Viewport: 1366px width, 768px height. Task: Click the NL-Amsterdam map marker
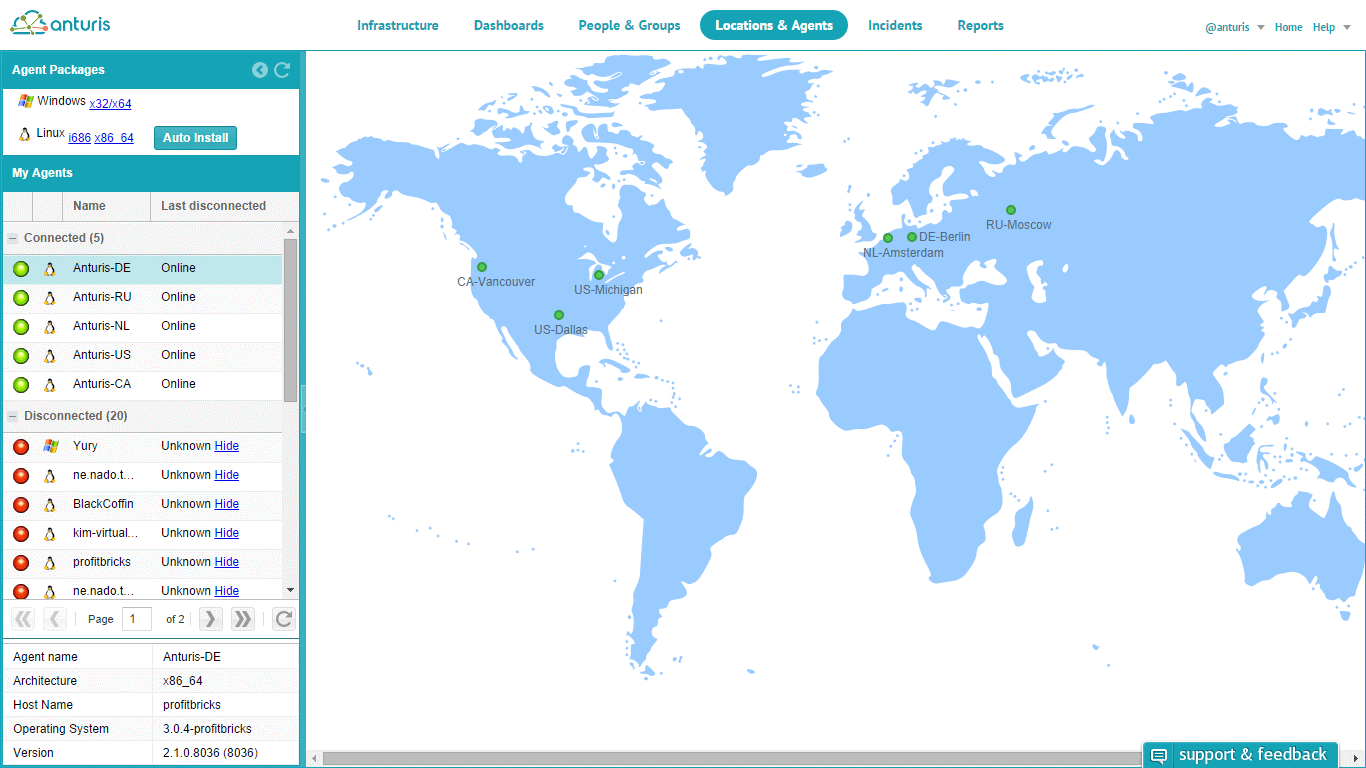[x=888, y=238]
